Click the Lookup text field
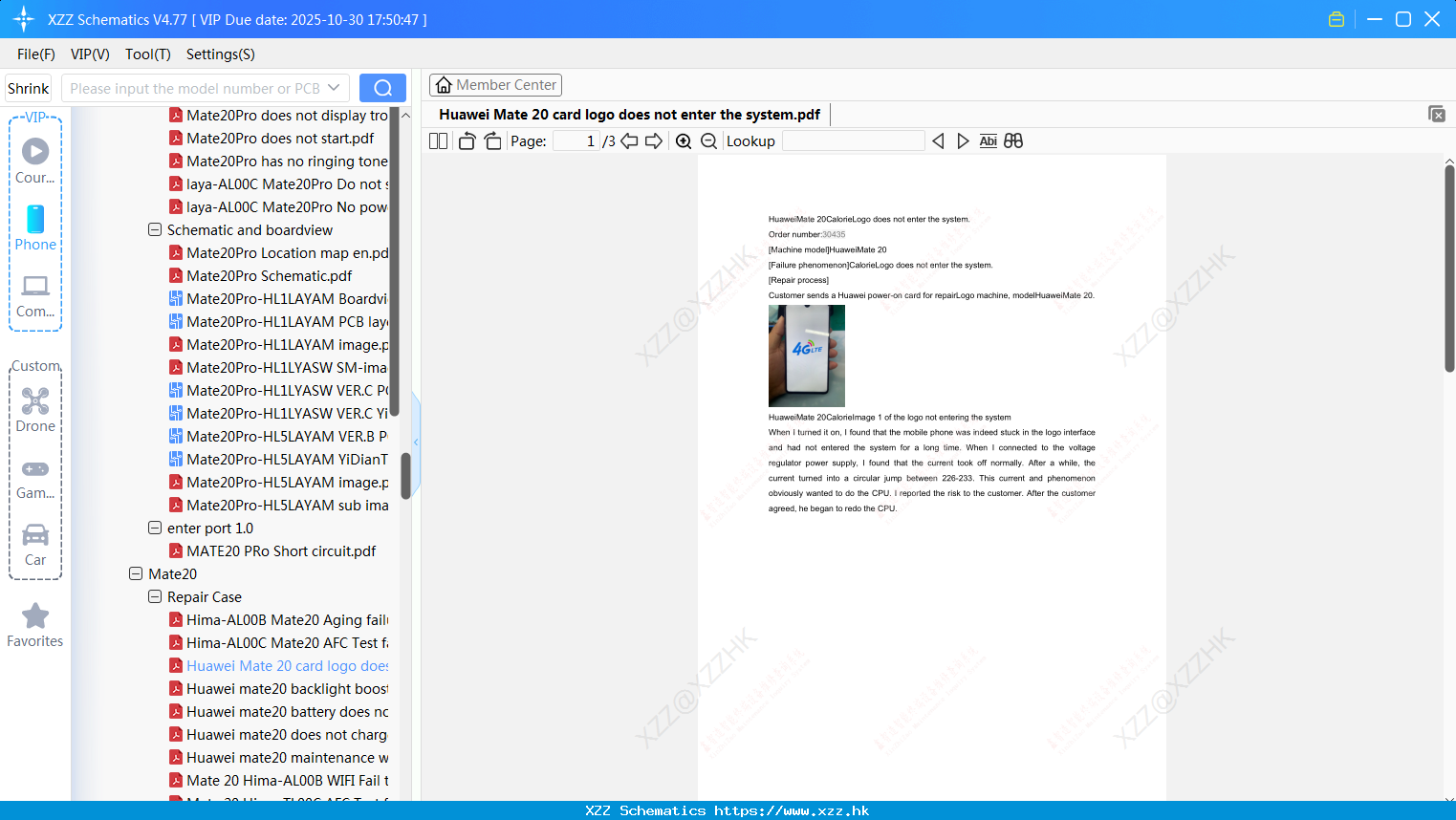 tap(853, 141)
